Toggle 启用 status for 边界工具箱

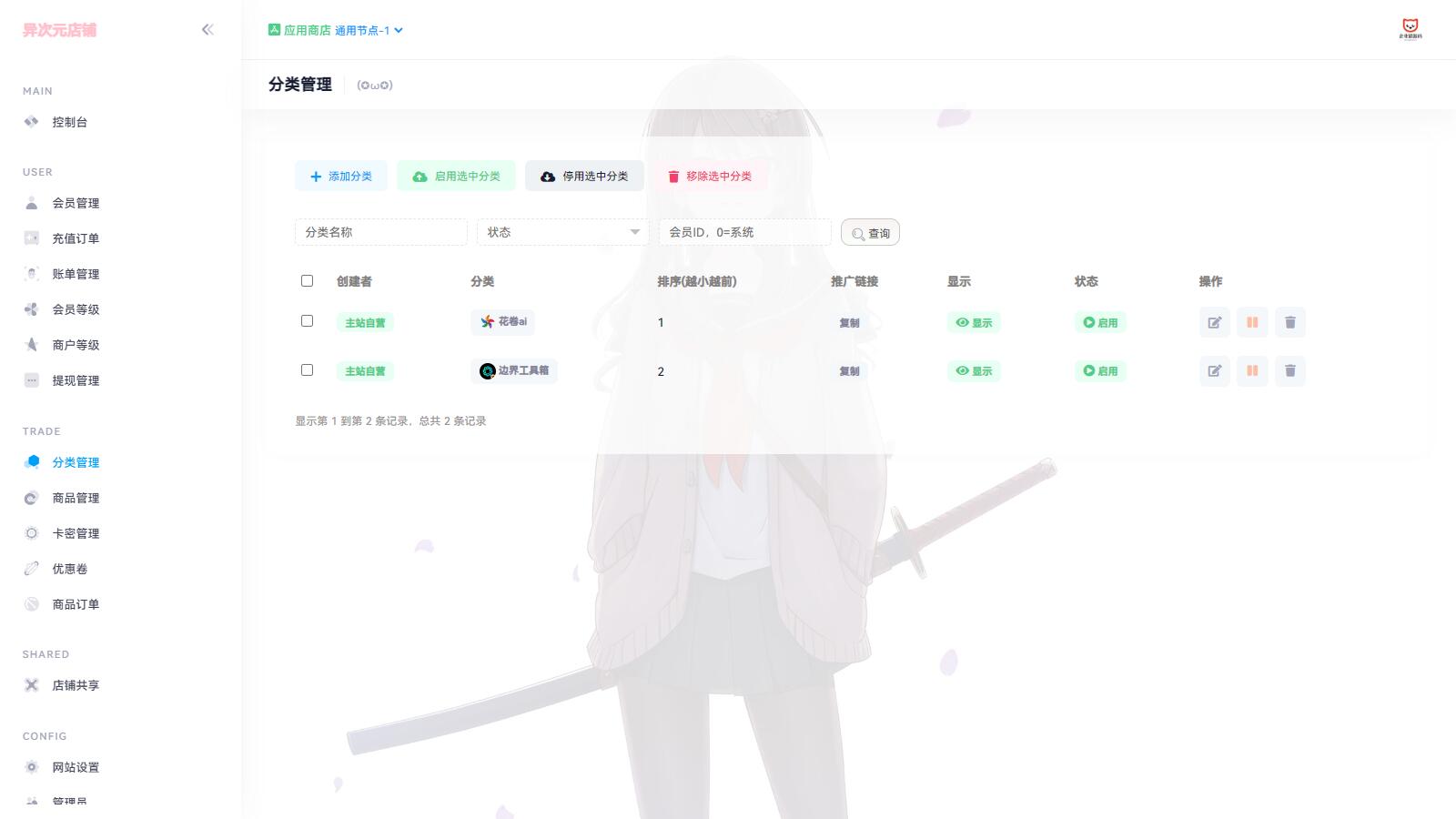1100,370
